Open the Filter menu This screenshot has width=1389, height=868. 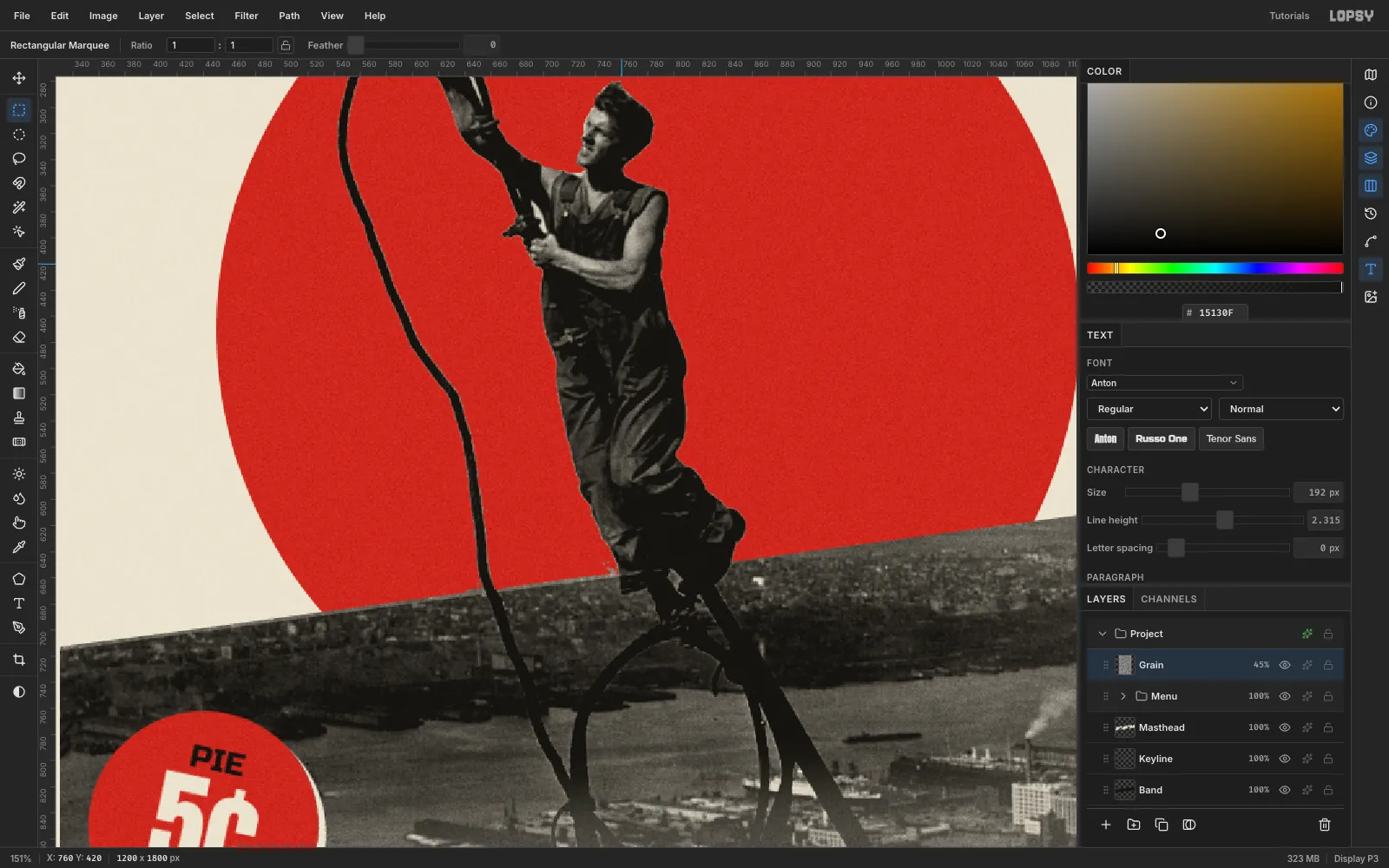(x=247, y=16)
